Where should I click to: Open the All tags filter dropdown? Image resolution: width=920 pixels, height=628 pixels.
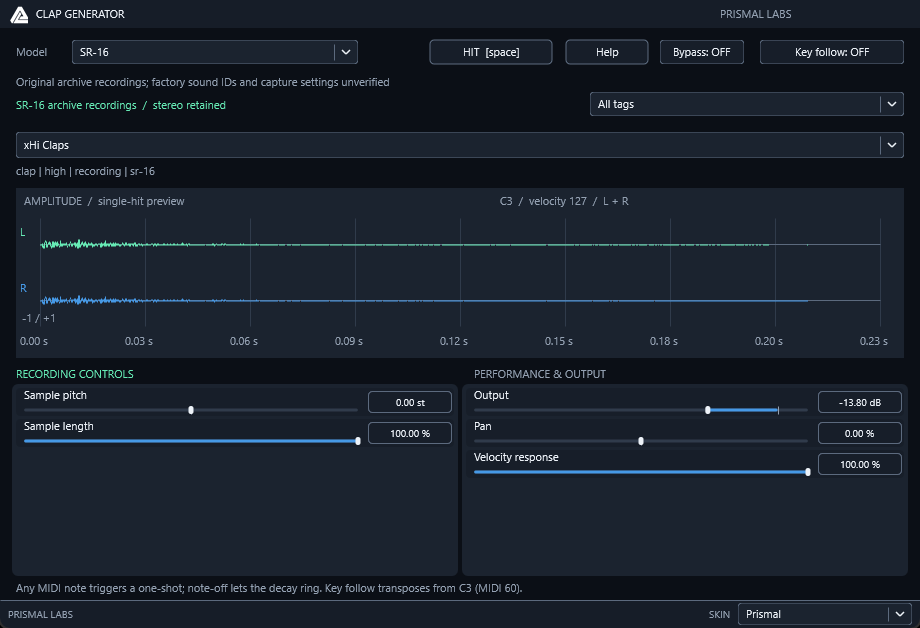click(746, 104)
